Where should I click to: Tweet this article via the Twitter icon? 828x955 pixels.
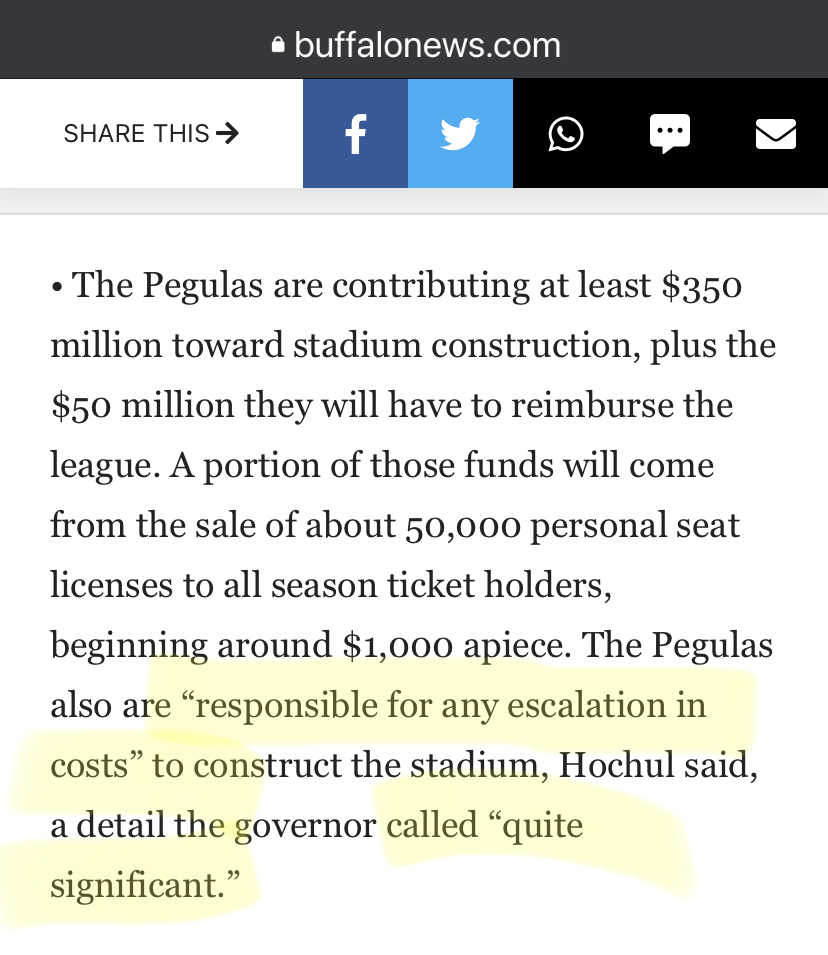click(460, 133)
